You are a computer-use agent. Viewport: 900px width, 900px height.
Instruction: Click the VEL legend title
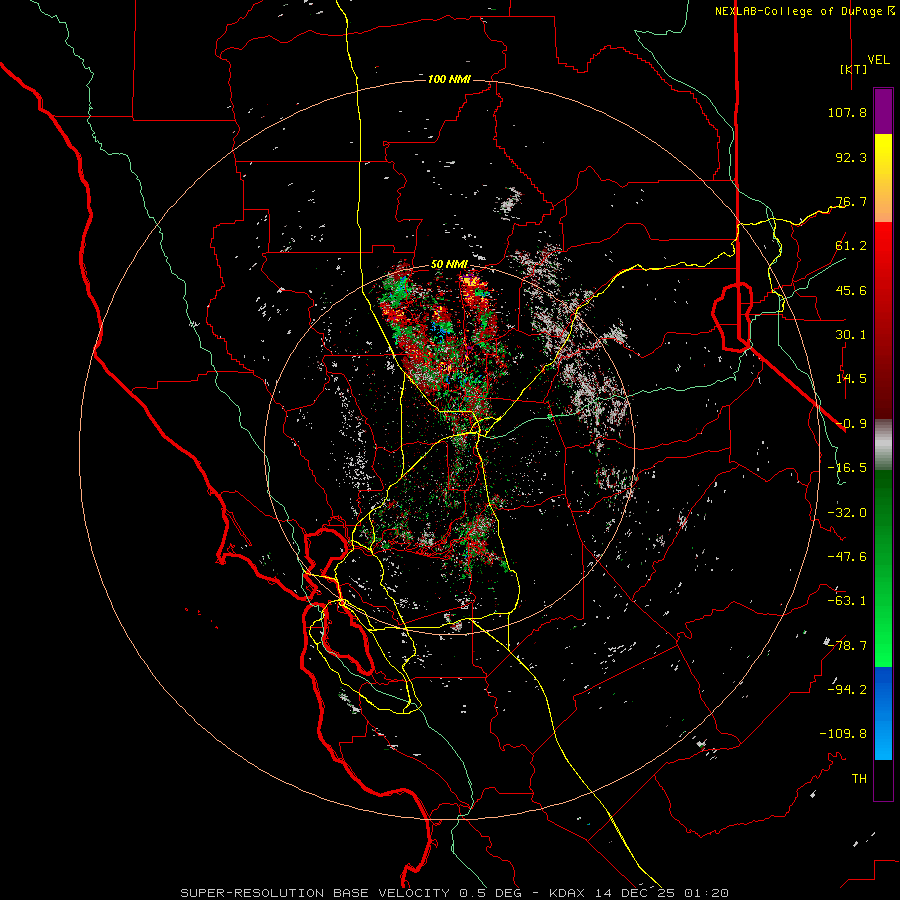(878, 60)
